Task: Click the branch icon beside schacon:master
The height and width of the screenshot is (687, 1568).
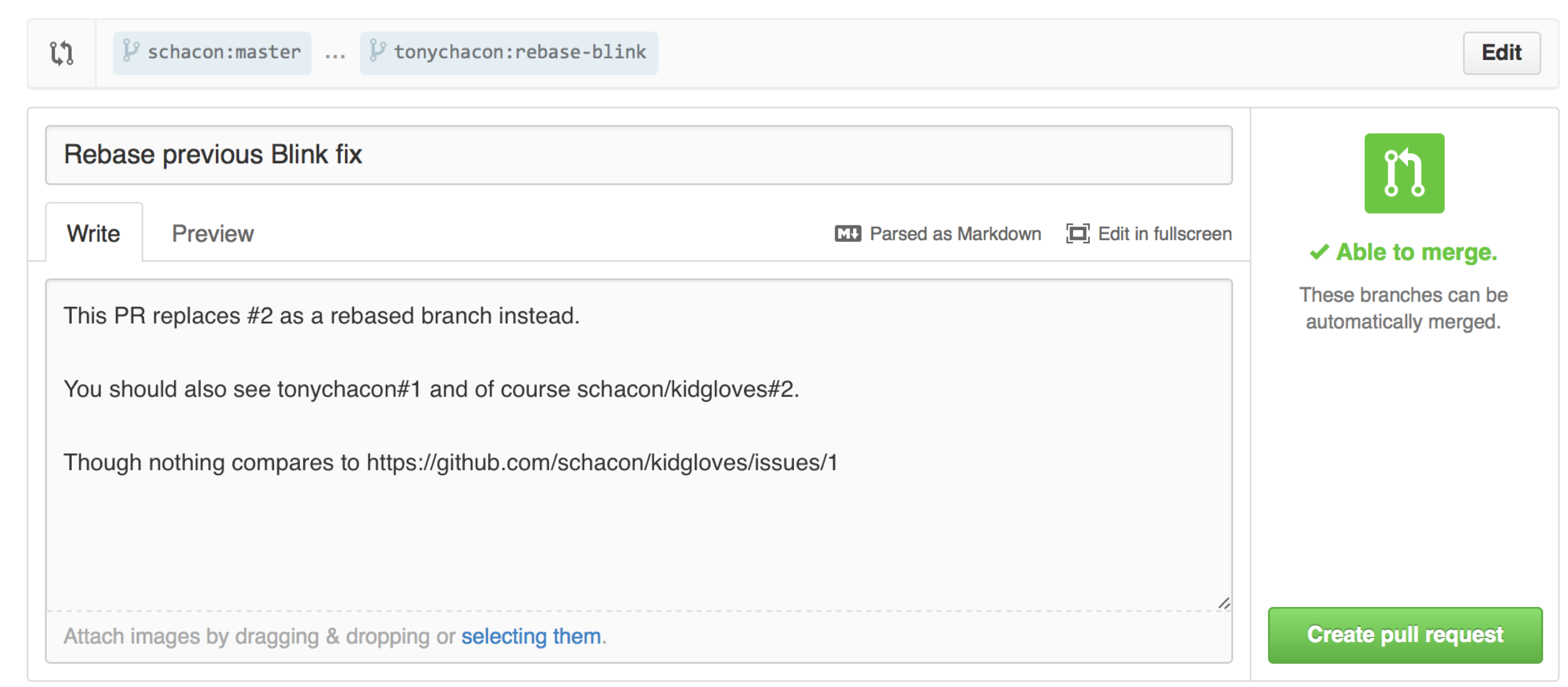Action: pyautogui.click(x=130, y=51)
